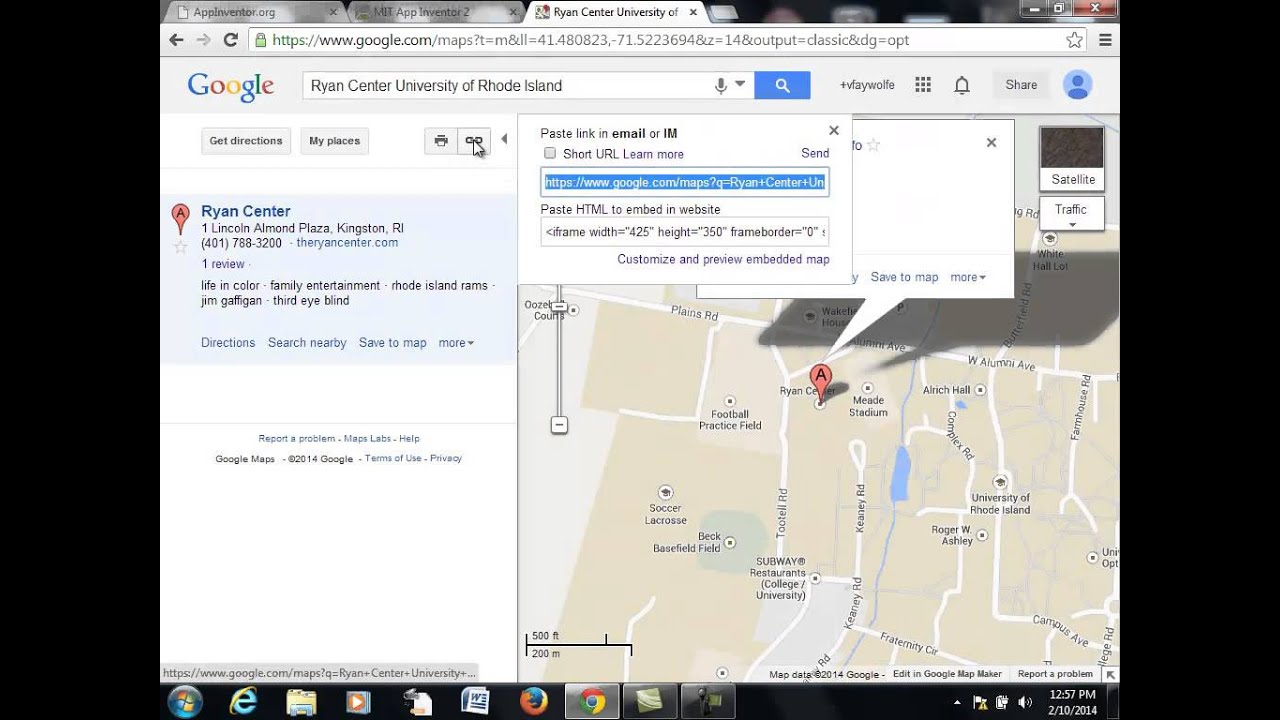Click the Get directions button
Viewport: 1280px width, 720px height.
(x=246, y=141)
